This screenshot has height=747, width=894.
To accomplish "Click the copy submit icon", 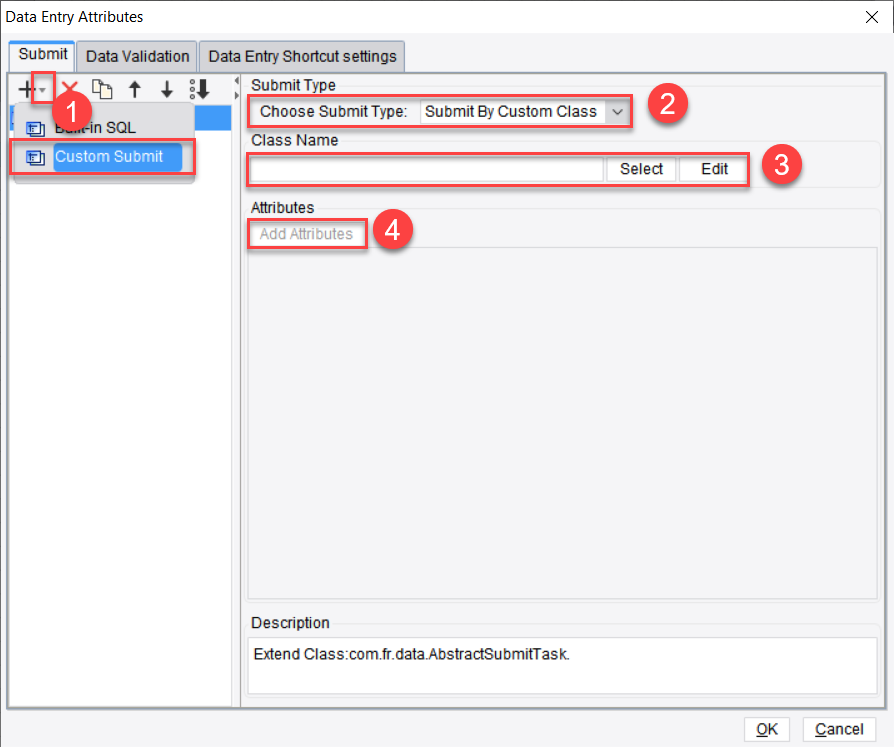I will 102,89.
